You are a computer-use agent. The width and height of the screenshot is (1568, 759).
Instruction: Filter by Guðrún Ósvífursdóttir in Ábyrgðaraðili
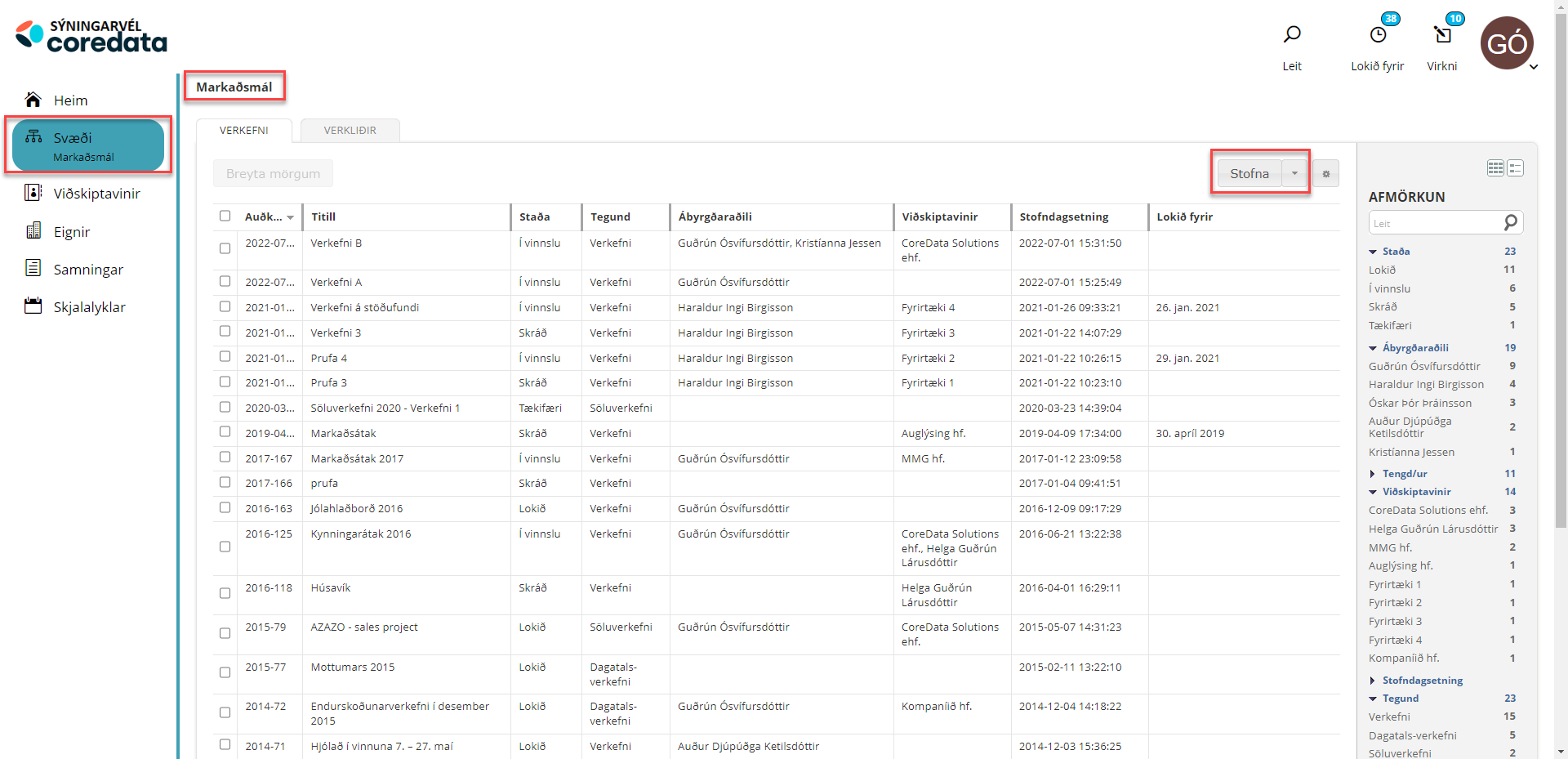coord(1424,366)
